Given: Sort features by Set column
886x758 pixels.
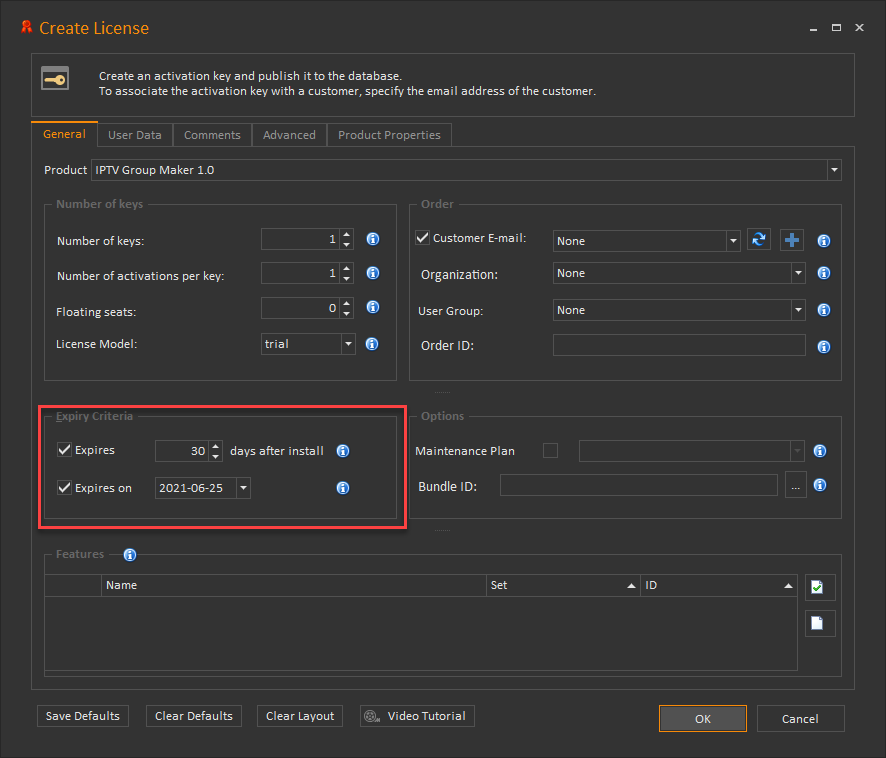Looking at the screenshot, I should (563, 585).
